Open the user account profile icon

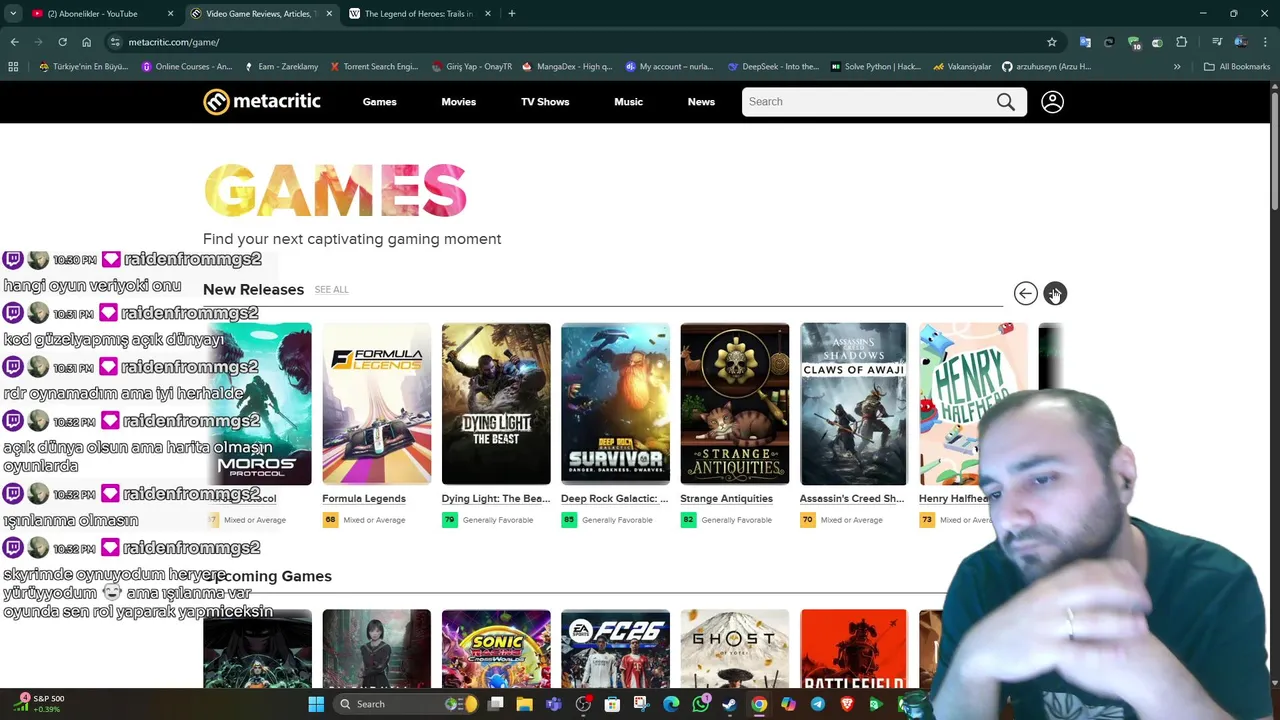click(x=1052, y=102)
